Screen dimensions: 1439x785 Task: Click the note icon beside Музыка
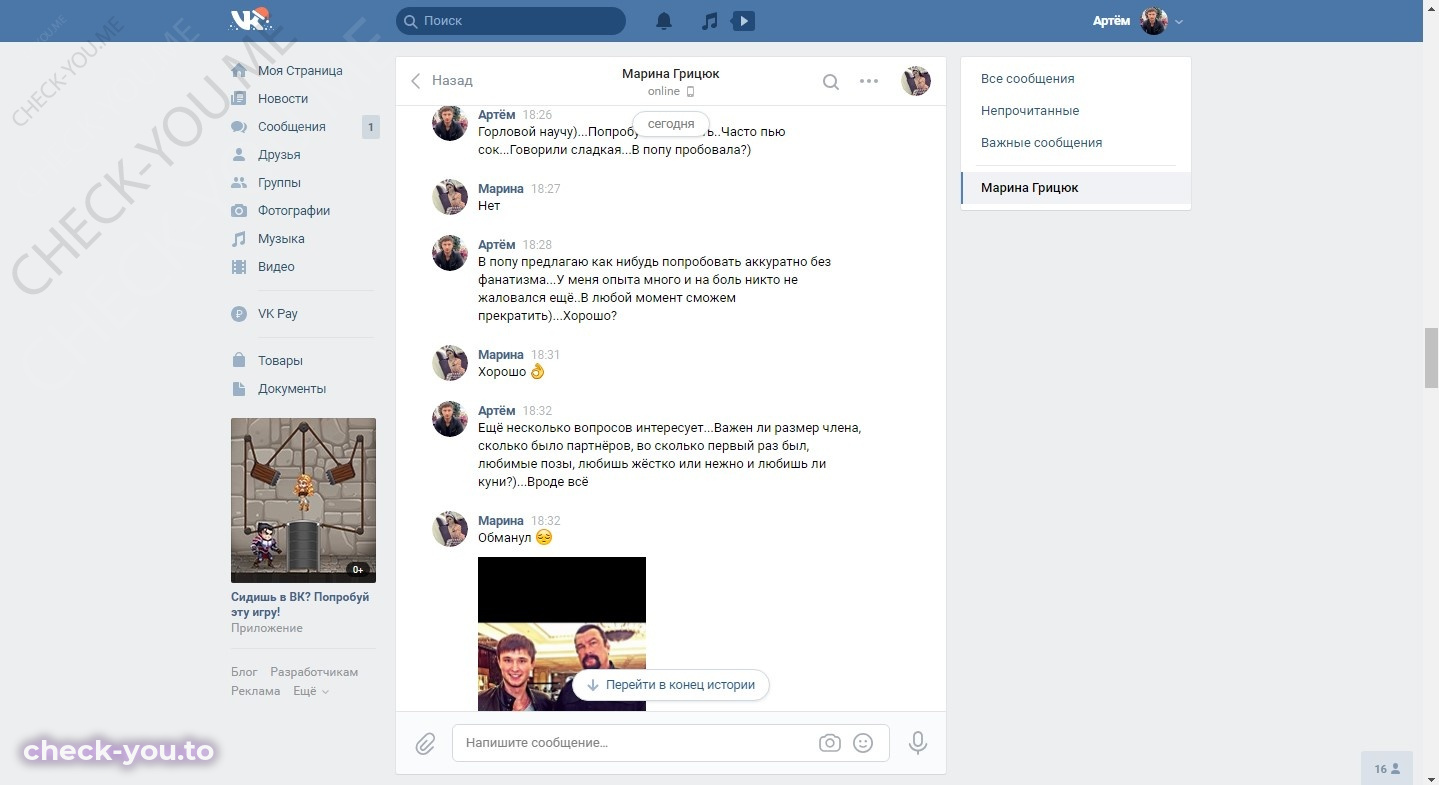(x=239, y=239)
